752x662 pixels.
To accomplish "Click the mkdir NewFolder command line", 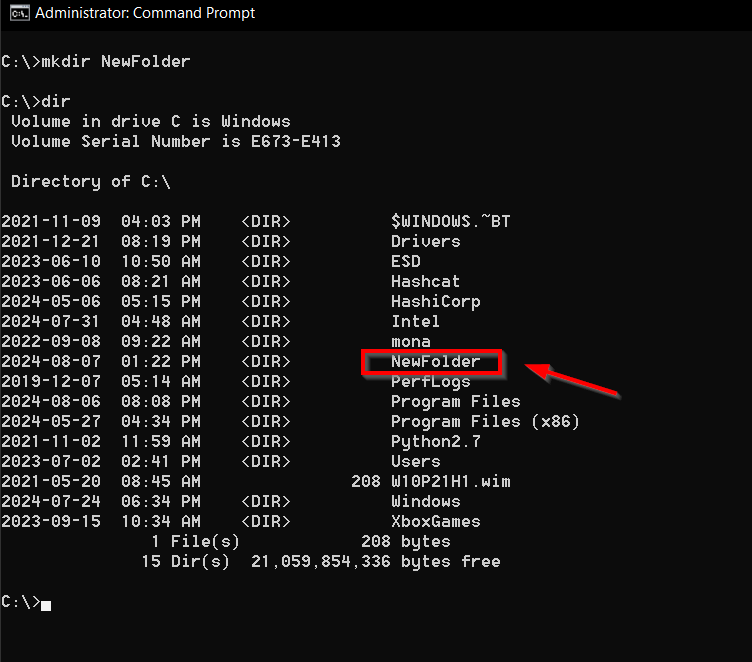I will (96, 61).
